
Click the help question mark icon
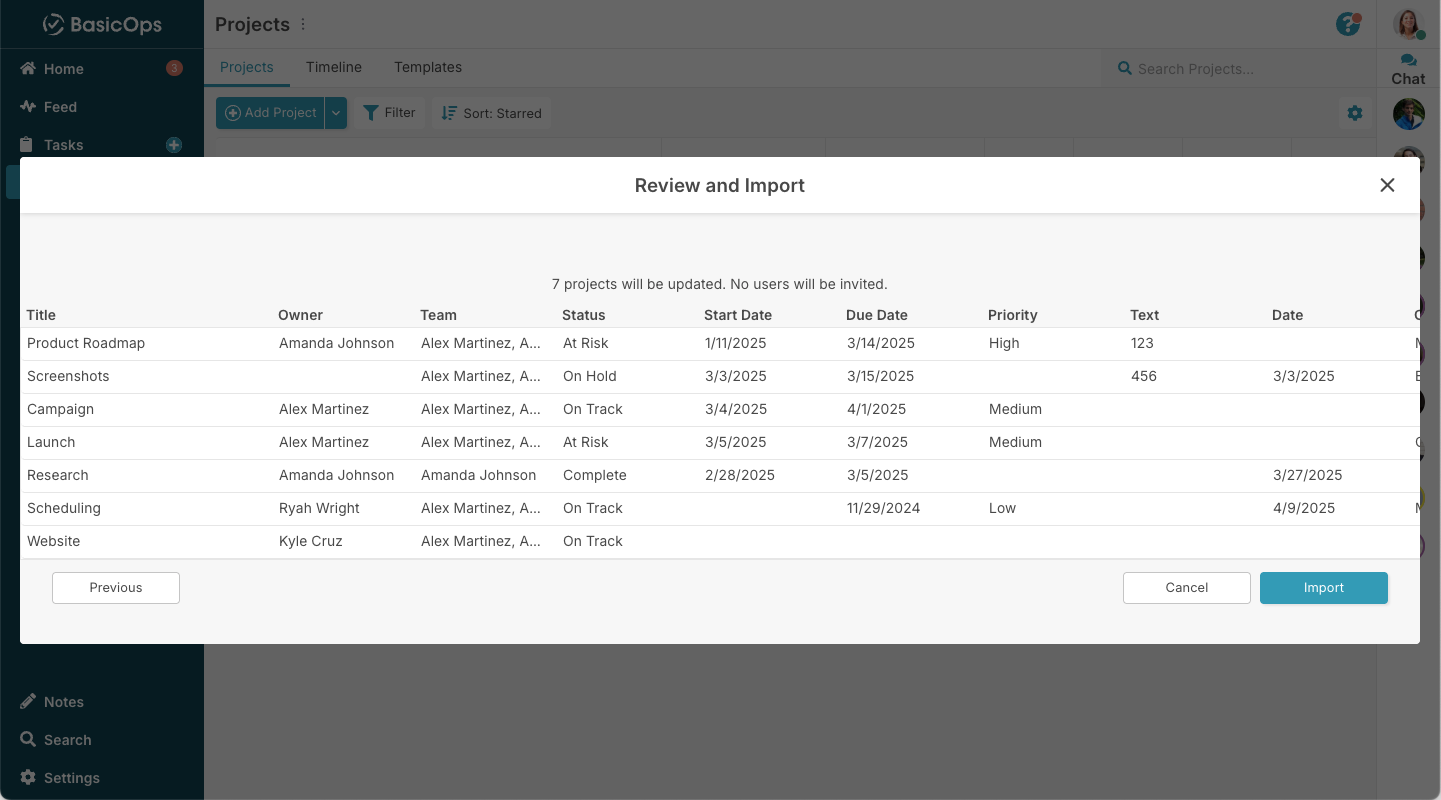pyautogui.click(x=1348, y=25)
